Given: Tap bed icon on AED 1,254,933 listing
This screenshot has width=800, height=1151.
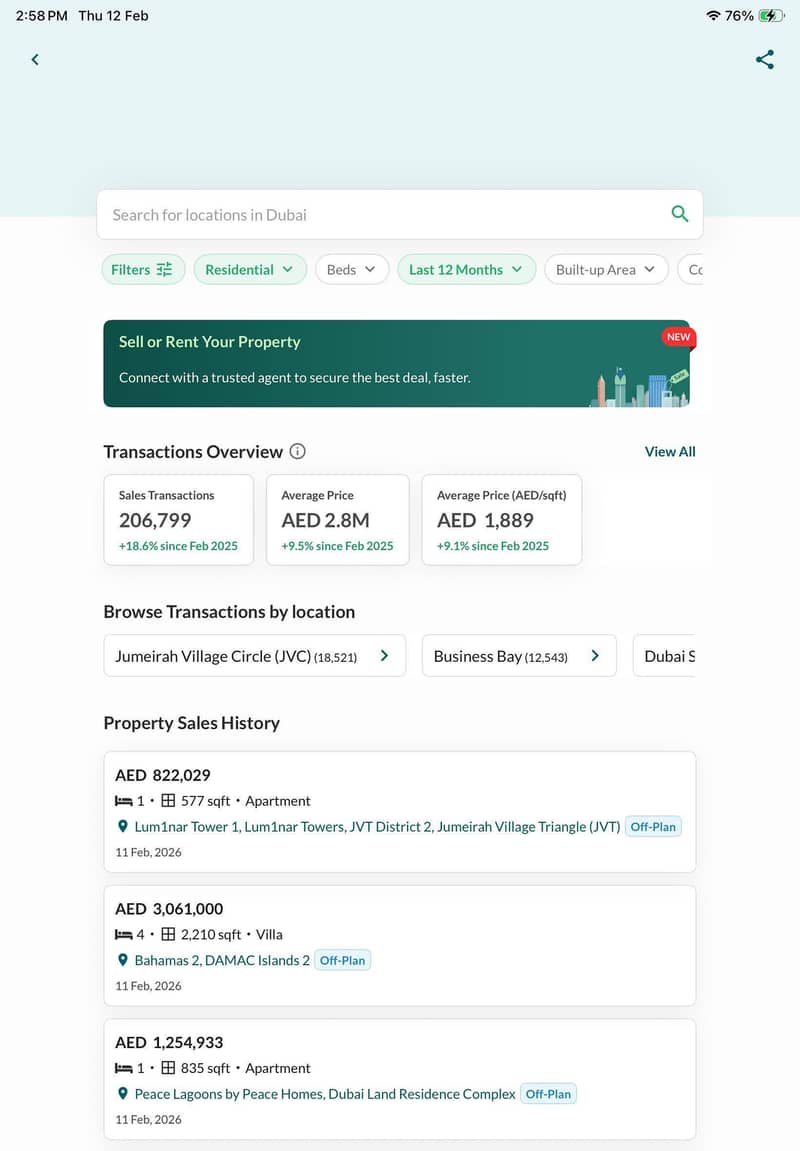Looking at the screenshot, I should point(123,1068).
